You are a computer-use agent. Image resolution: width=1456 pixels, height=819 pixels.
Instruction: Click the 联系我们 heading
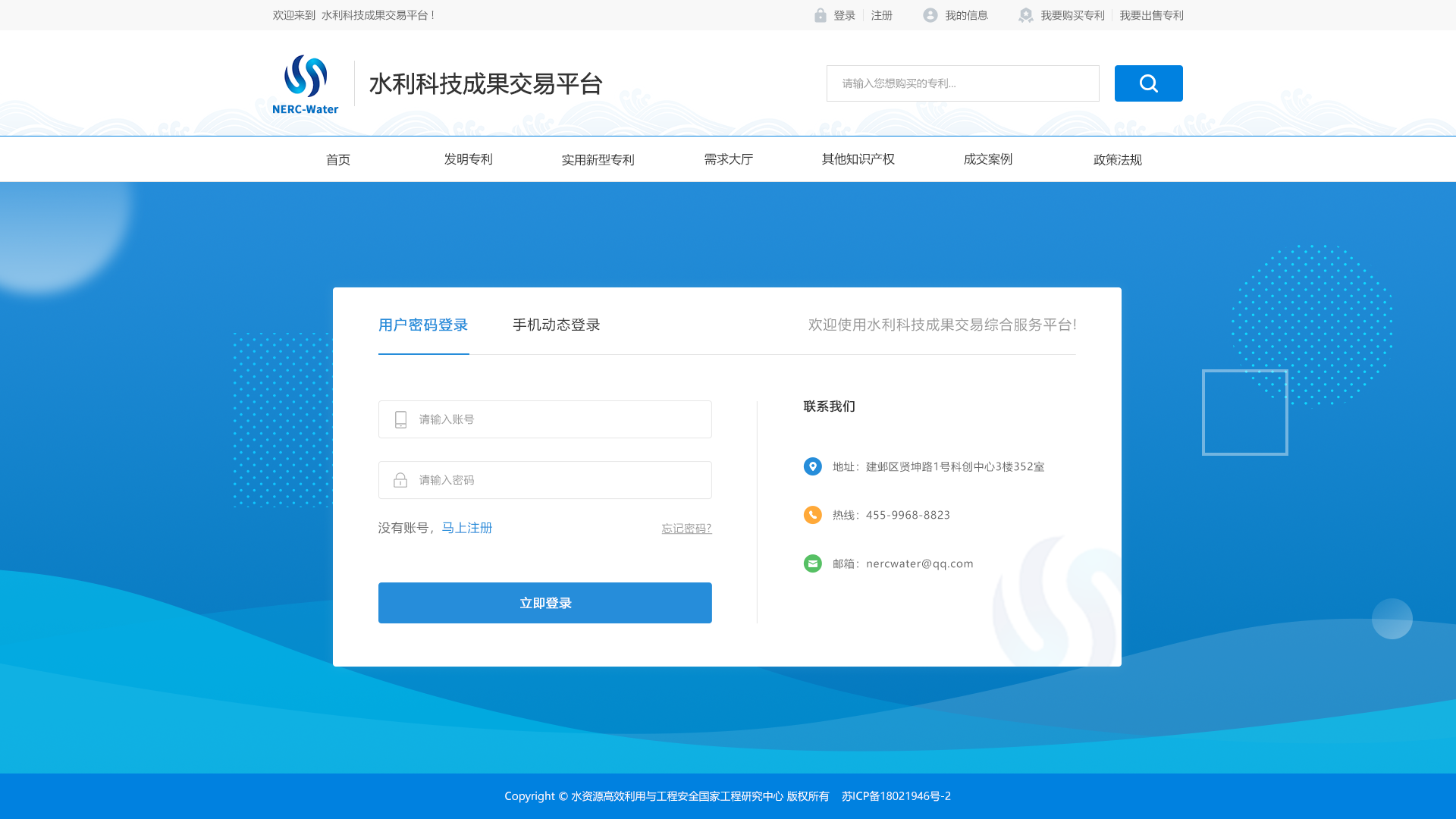tap(829, 406)
